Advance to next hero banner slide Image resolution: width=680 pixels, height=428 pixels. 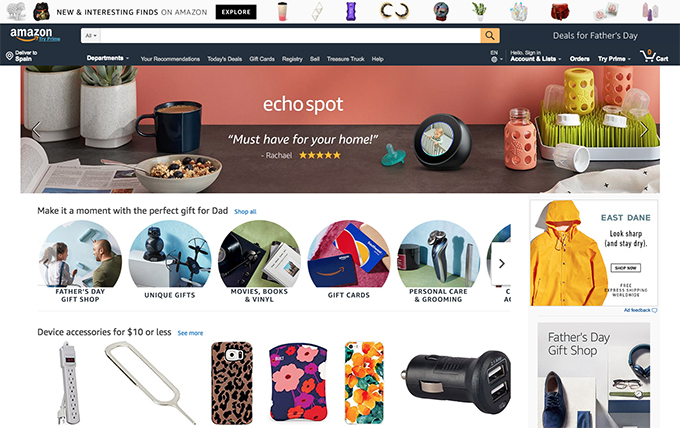point(645,129)
